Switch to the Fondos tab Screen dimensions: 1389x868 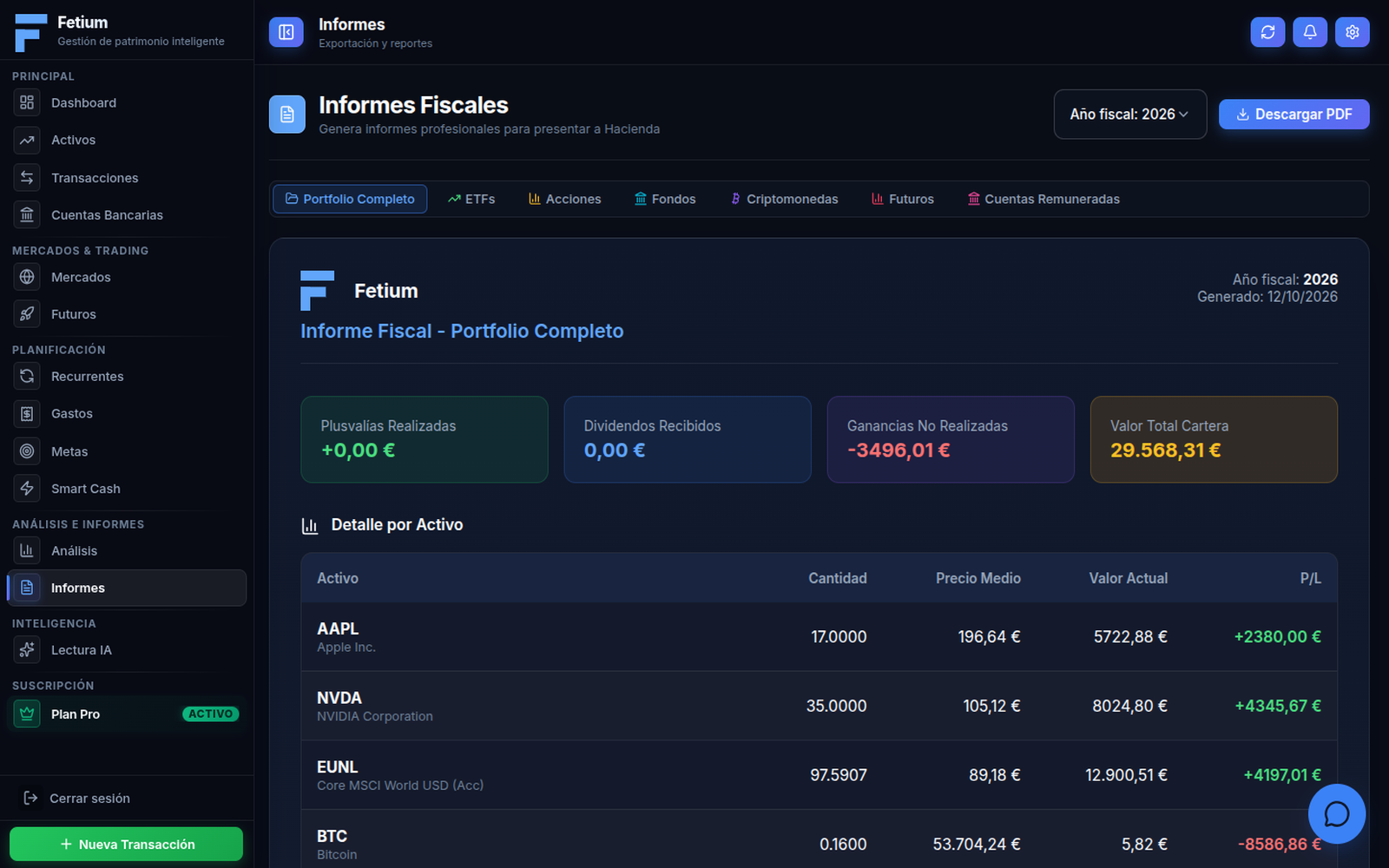pos(665,199)
